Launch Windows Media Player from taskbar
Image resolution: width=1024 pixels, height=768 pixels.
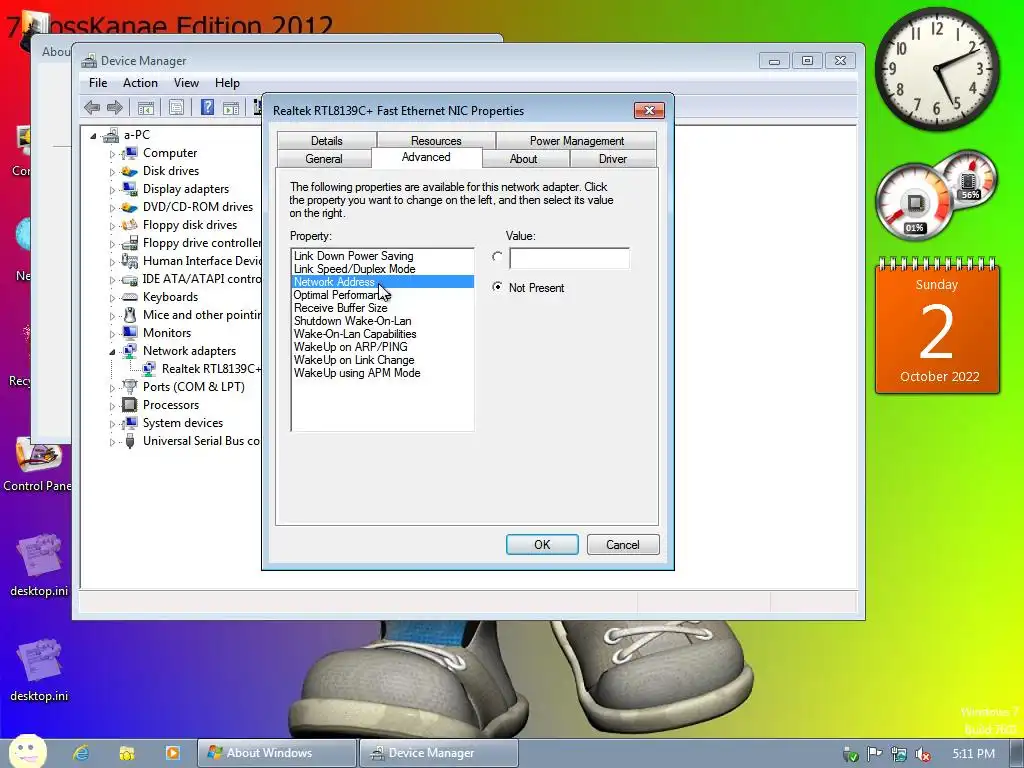[x=172, y=753]
